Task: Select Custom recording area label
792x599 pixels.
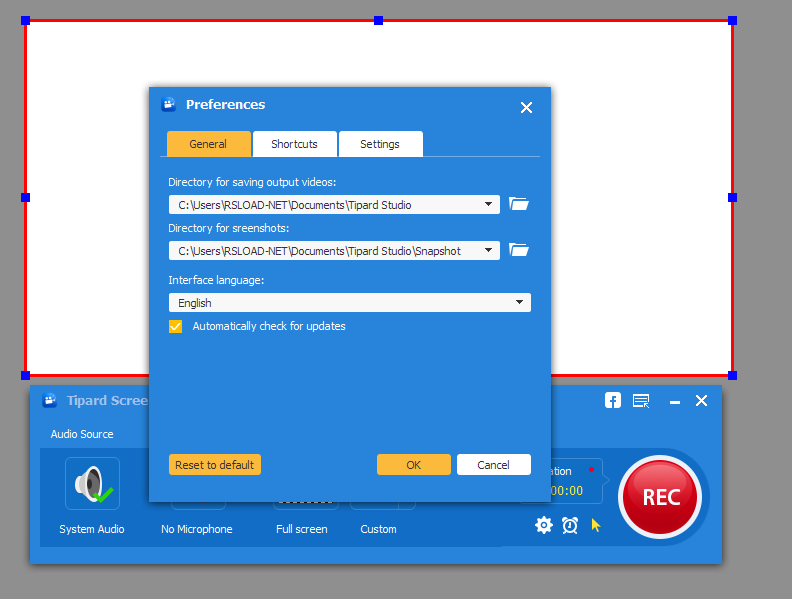Action: pos(378,529)
